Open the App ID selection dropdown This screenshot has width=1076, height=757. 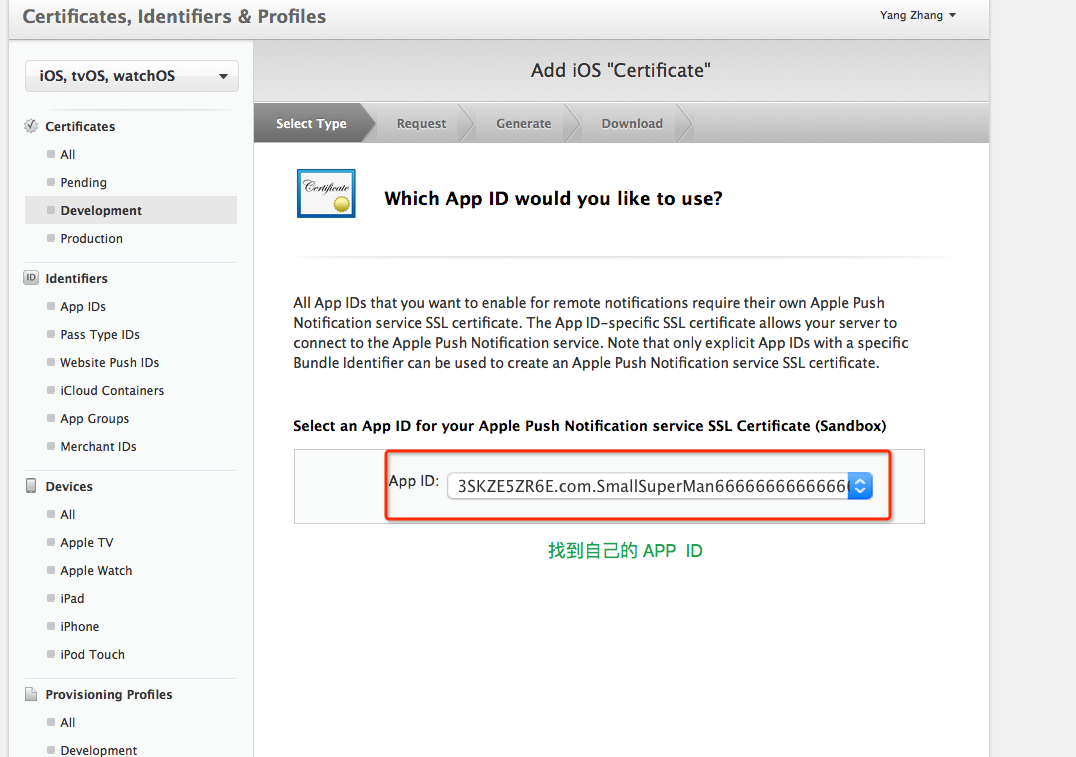(659, 486)
